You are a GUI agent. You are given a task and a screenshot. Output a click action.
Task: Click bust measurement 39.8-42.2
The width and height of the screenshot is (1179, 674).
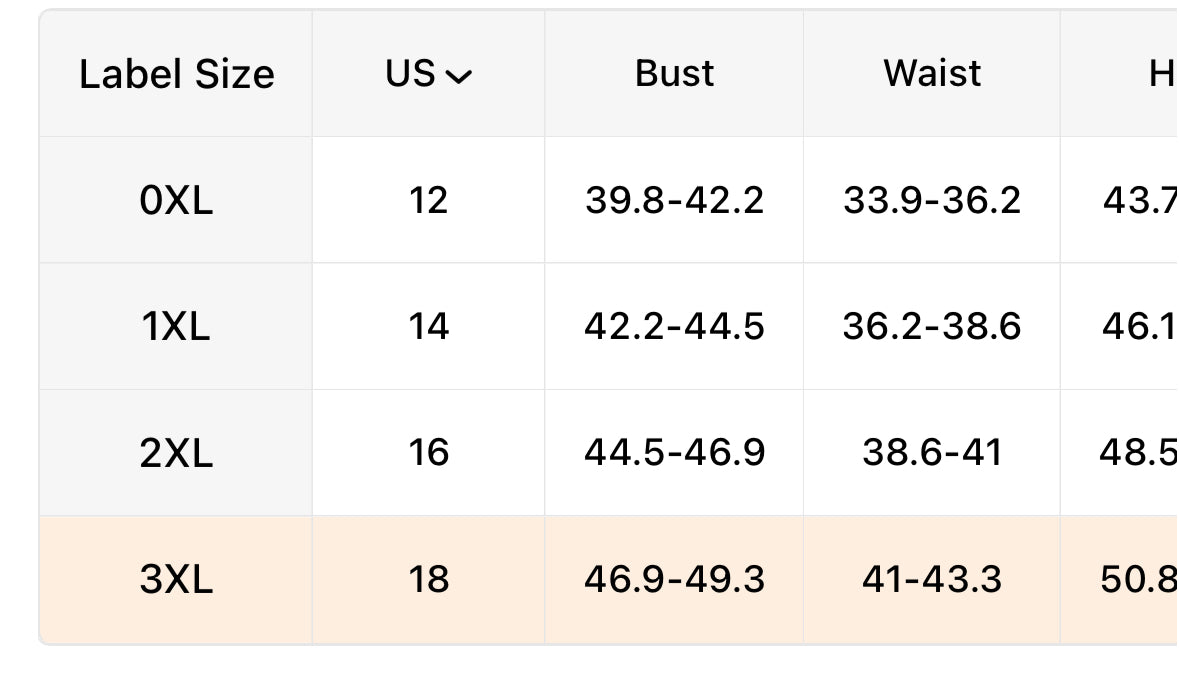(x=674, y=201)
